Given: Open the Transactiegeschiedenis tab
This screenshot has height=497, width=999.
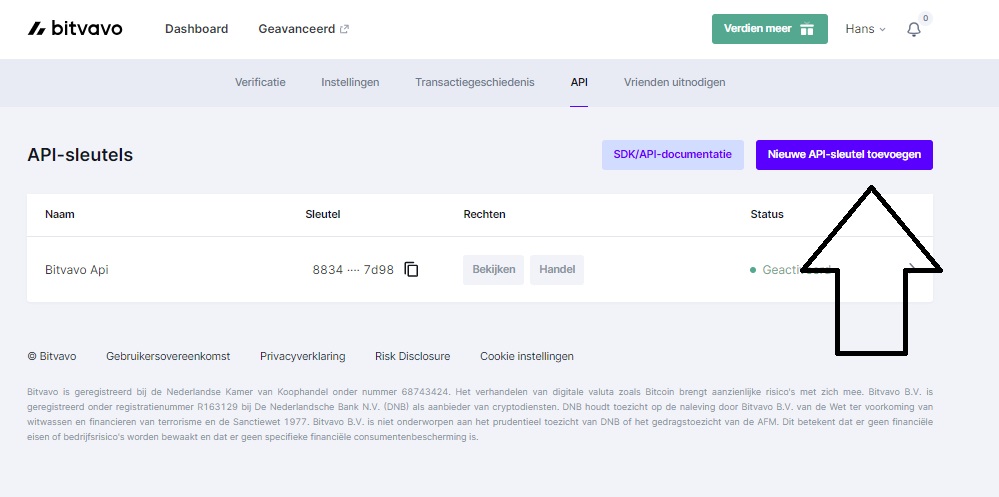Looking at the screenshot, I should pyautogui.click(x=474, y=82).
